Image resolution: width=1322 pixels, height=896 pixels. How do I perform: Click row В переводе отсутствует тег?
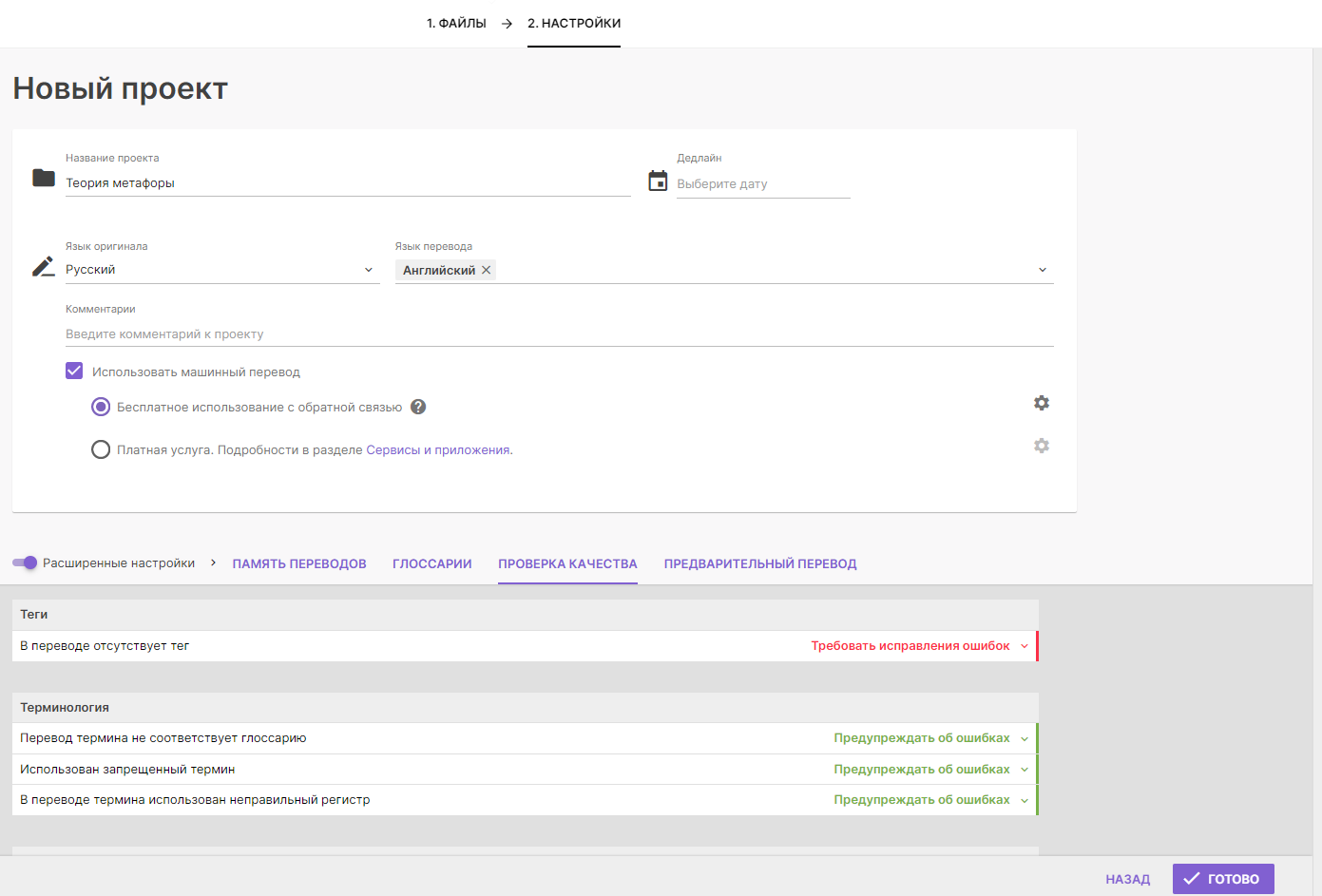[526, 646]
